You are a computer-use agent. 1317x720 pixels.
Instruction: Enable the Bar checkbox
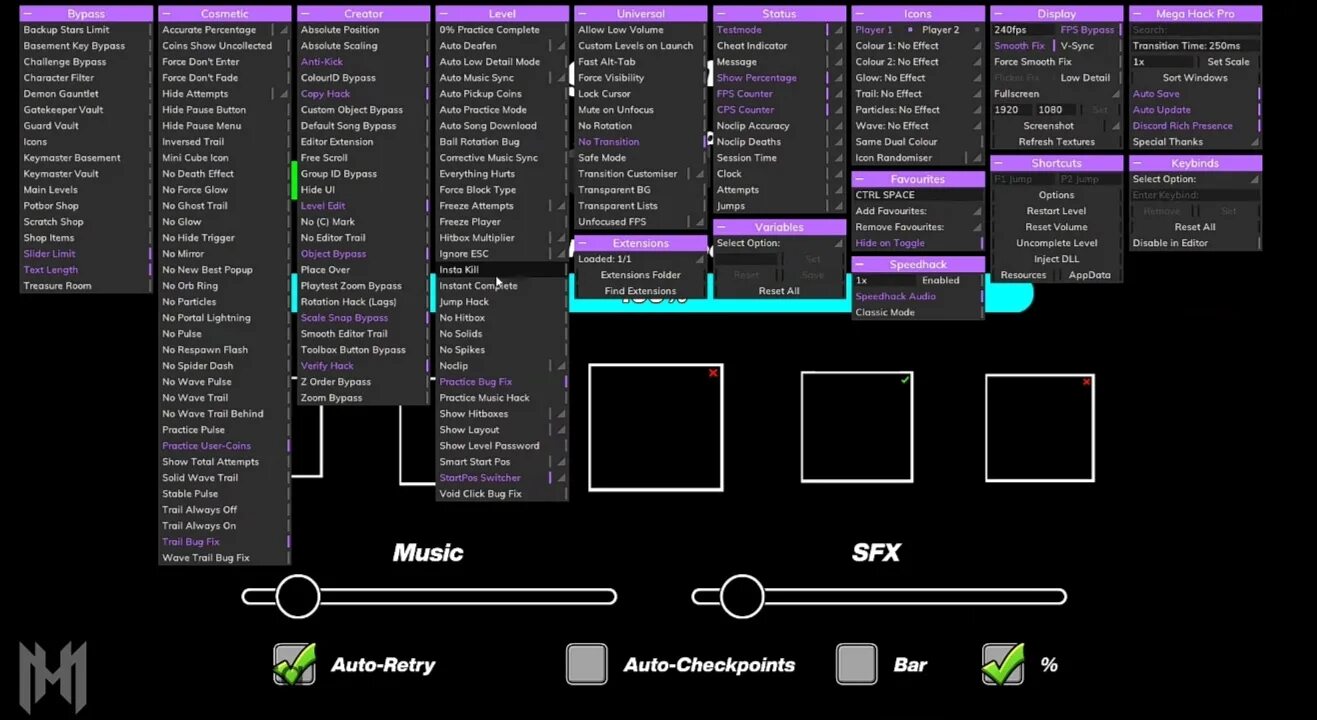pyautogui.click(x=857, y=664)
